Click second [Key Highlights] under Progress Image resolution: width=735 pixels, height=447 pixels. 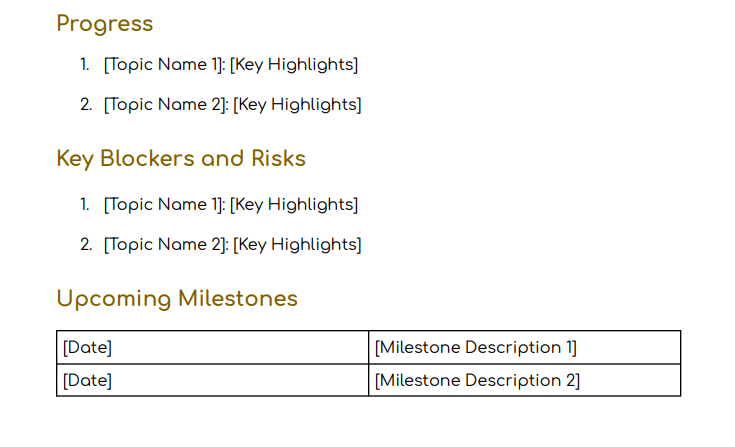pyautogui.click(x=297, y=105)
